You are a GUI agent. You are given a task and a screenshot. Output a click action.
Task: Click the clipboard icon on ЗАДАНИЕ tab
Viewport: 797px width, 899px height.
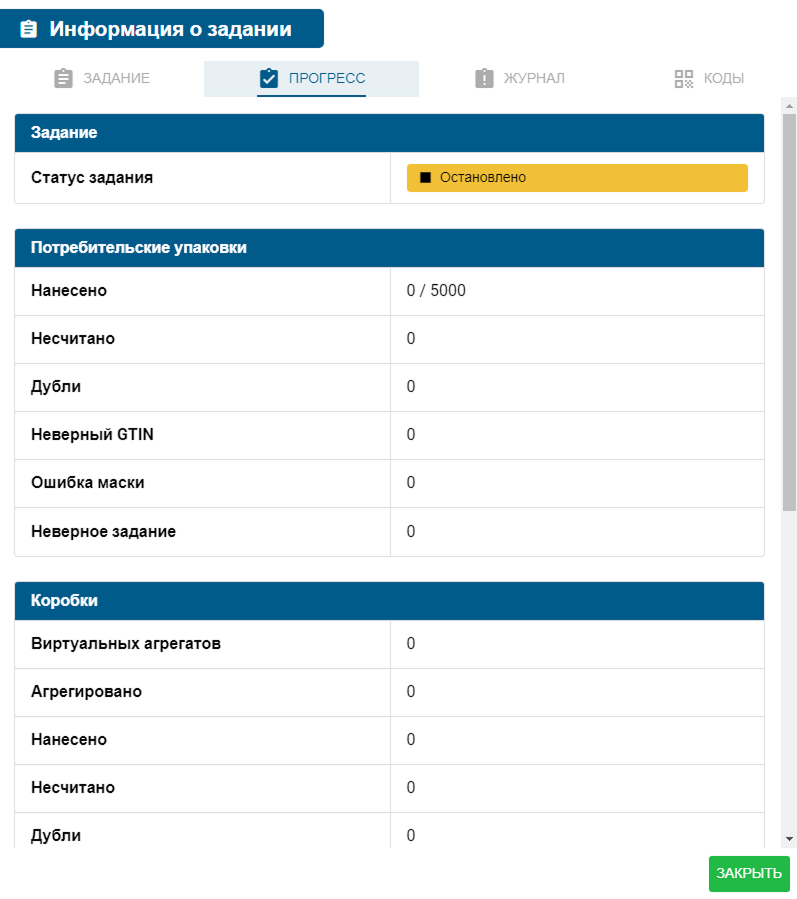coord(64,79)
